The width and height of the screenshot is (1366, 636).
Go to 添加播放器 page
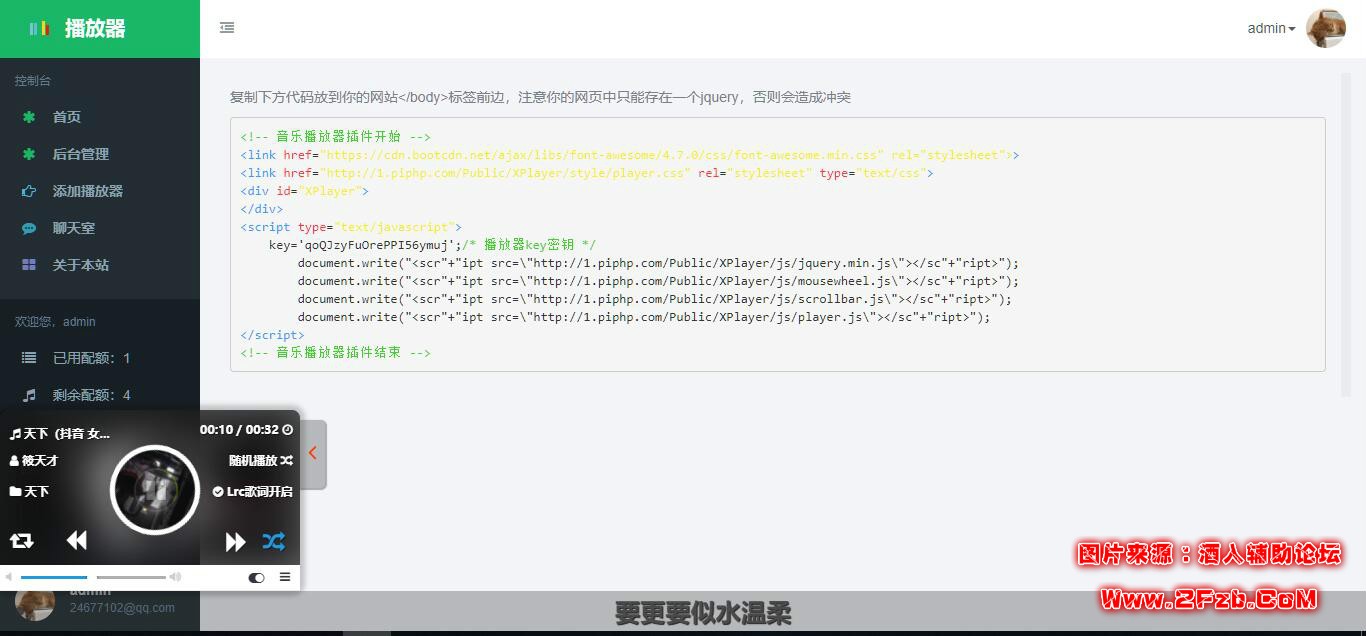coord(87,191)
